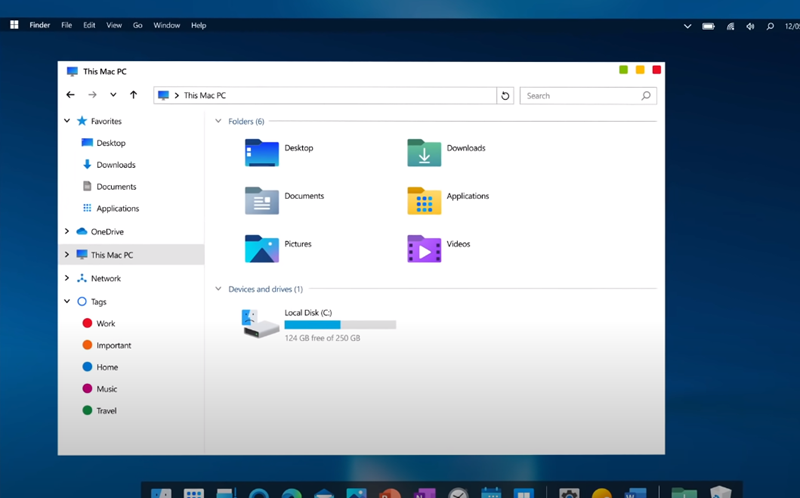Screen dimensions: 800x498
Task: Open the Go menu
Action: 137,25
